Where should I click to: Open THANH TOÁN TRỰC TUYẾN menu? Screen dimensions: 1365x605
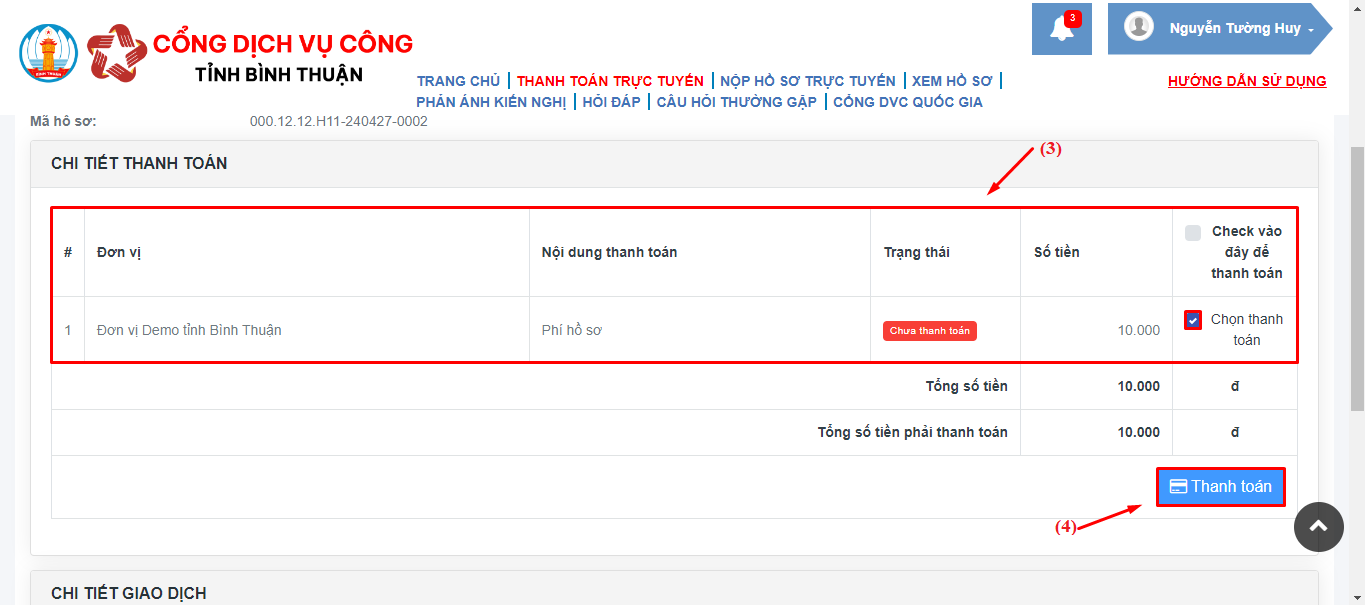coord(610,81)
